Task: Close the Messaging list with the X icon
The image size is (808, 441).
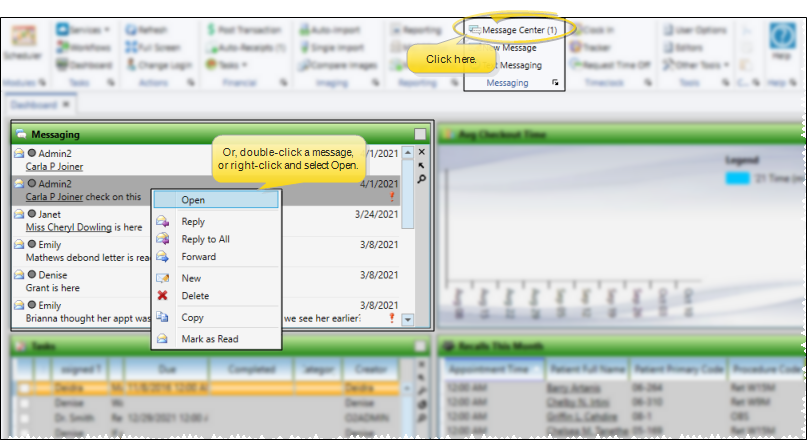Action: click(x=421, y=152)
